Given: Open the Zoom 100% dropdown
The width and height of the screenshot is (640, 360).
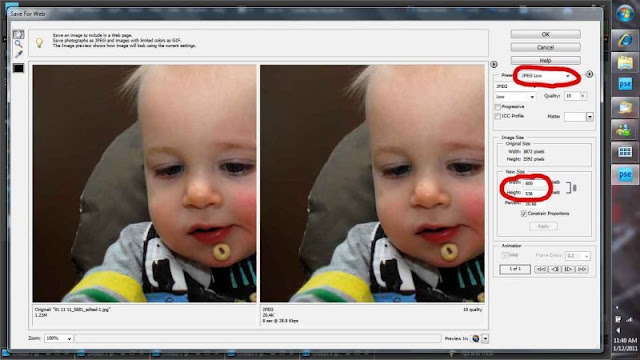Looking at the screenshot, I should click(59, 338).
